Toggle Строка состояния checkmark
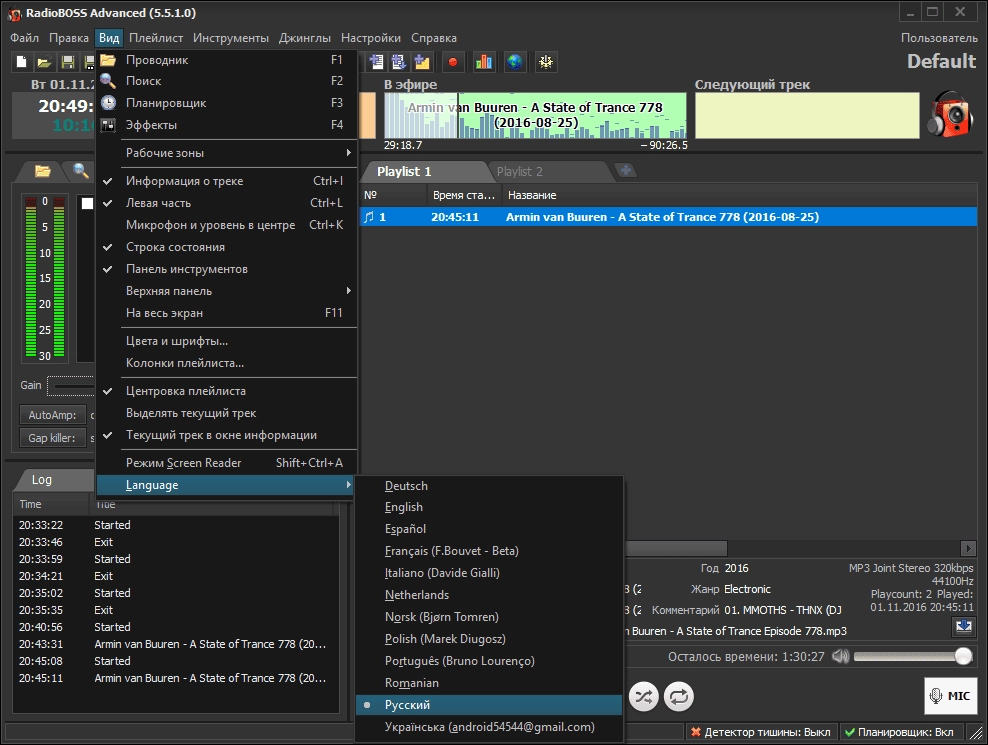Viewport: 988px width, 745px height. coord(227,247)
